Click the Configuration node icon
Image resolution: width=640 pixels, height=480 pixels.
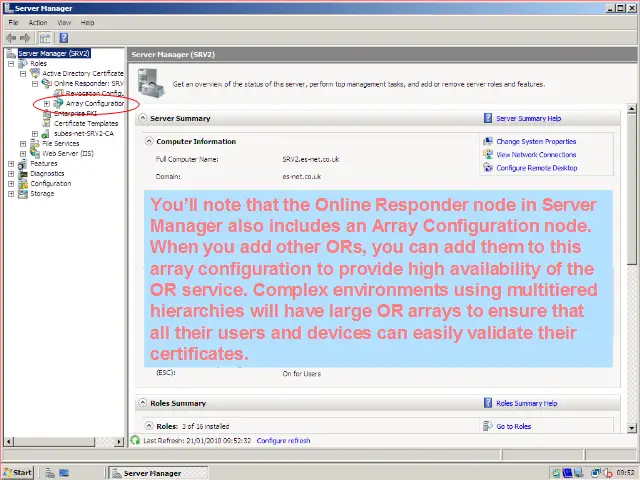(x=23, y=184)
